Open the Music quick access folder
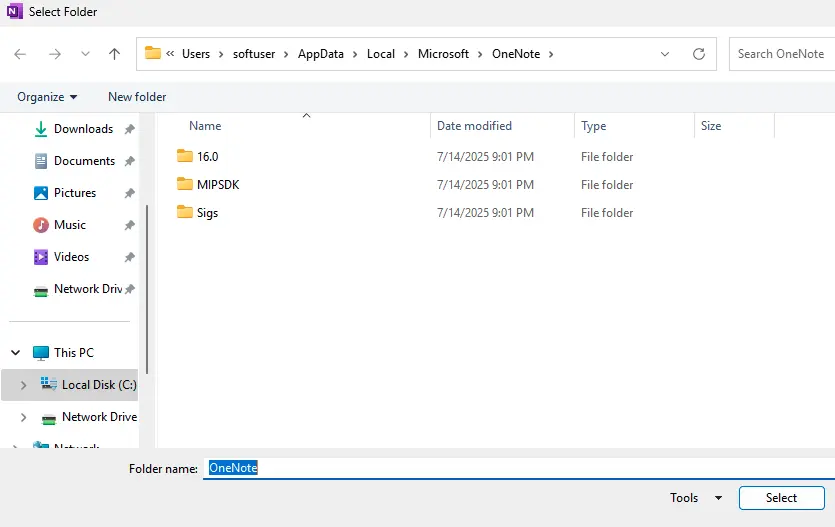 pyautogui.click(x=69, y=225)
